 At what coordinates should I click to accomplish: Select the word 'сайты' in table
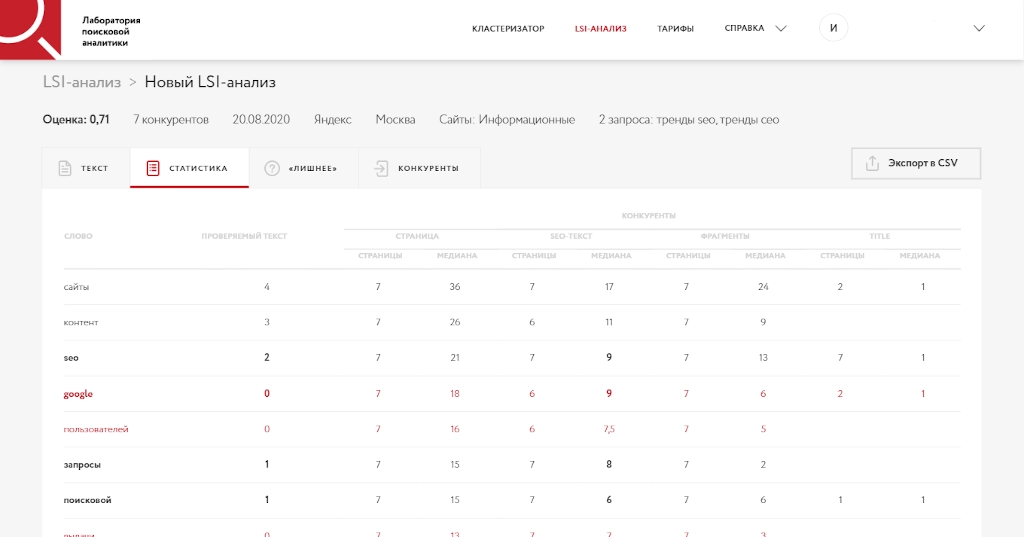(76, 287)
